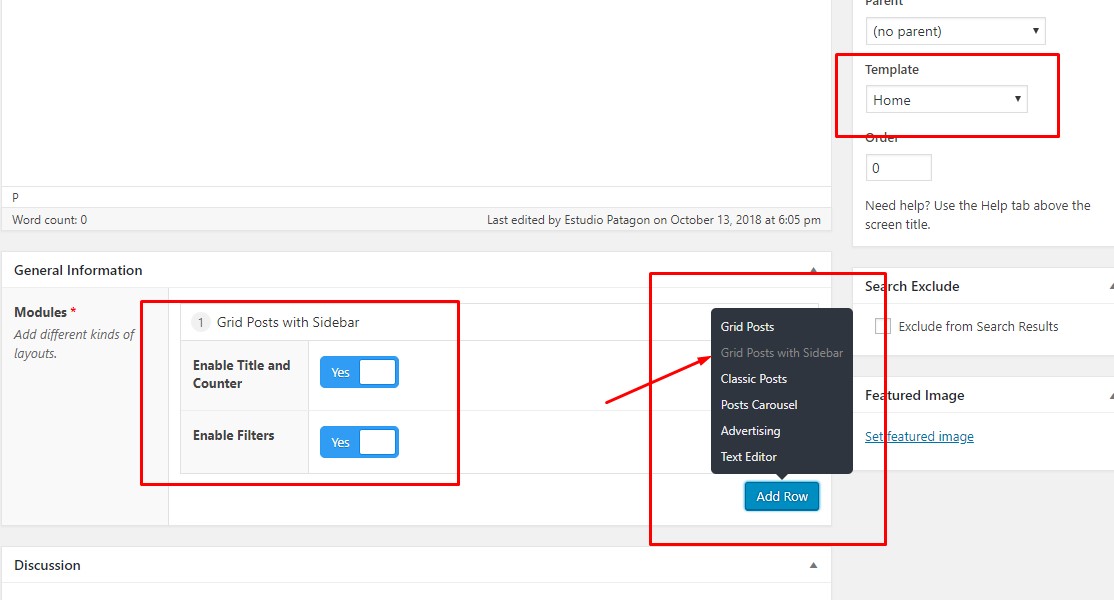Collapse the Discussion panel arrow
1114x600 pixels.
[813, 565]
